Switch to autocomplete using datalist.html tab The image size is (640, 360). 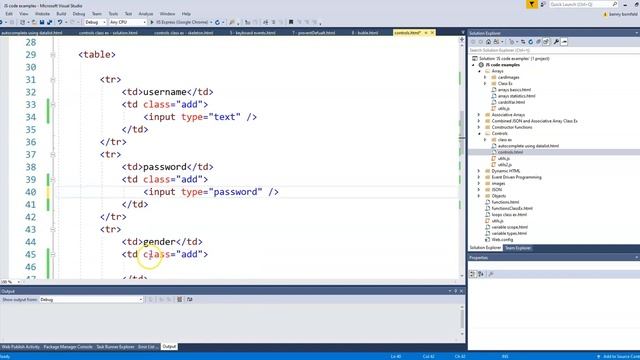pyautogui.click(x=32, y=33)
